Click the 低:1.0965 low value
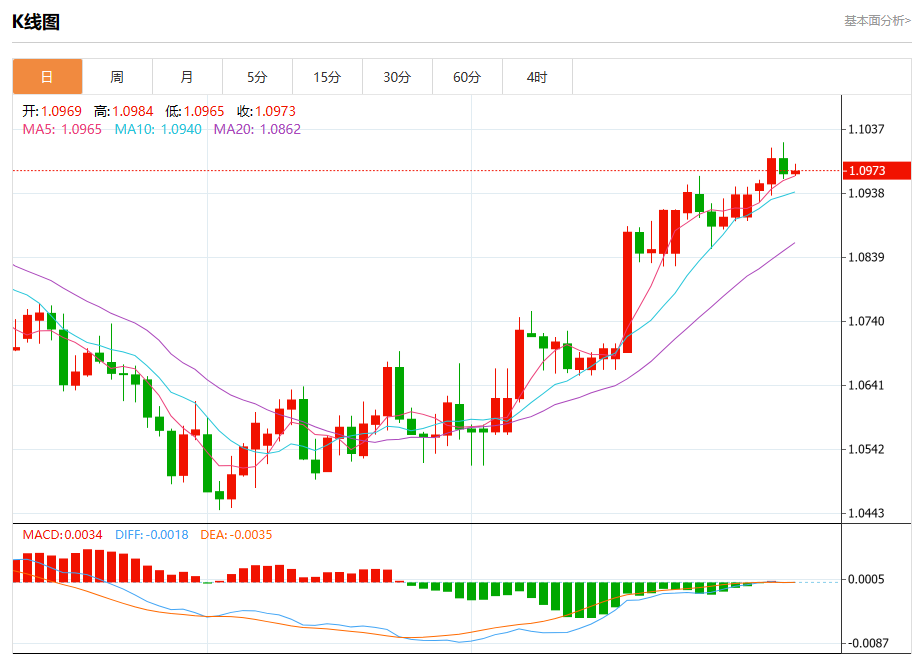 point(195,111)
